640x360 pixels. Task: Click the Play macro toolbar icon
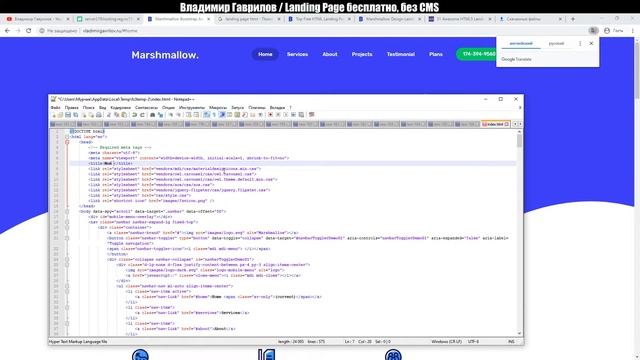coord(286,115)
